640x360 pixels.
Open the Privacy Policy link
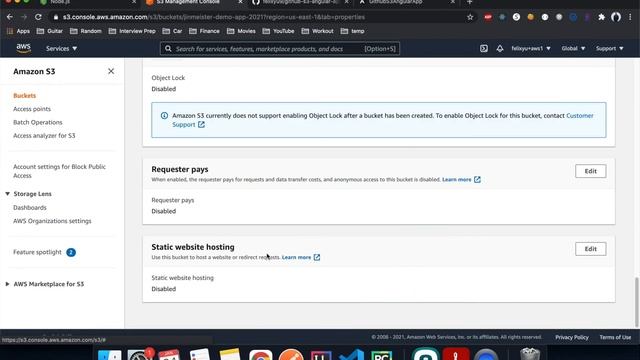point(572,337)
